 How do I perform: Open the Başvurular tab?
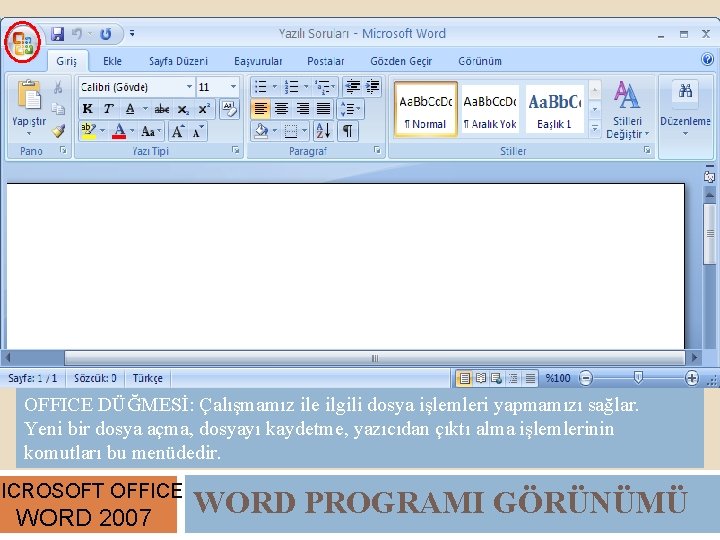click(x=258, y=61)
